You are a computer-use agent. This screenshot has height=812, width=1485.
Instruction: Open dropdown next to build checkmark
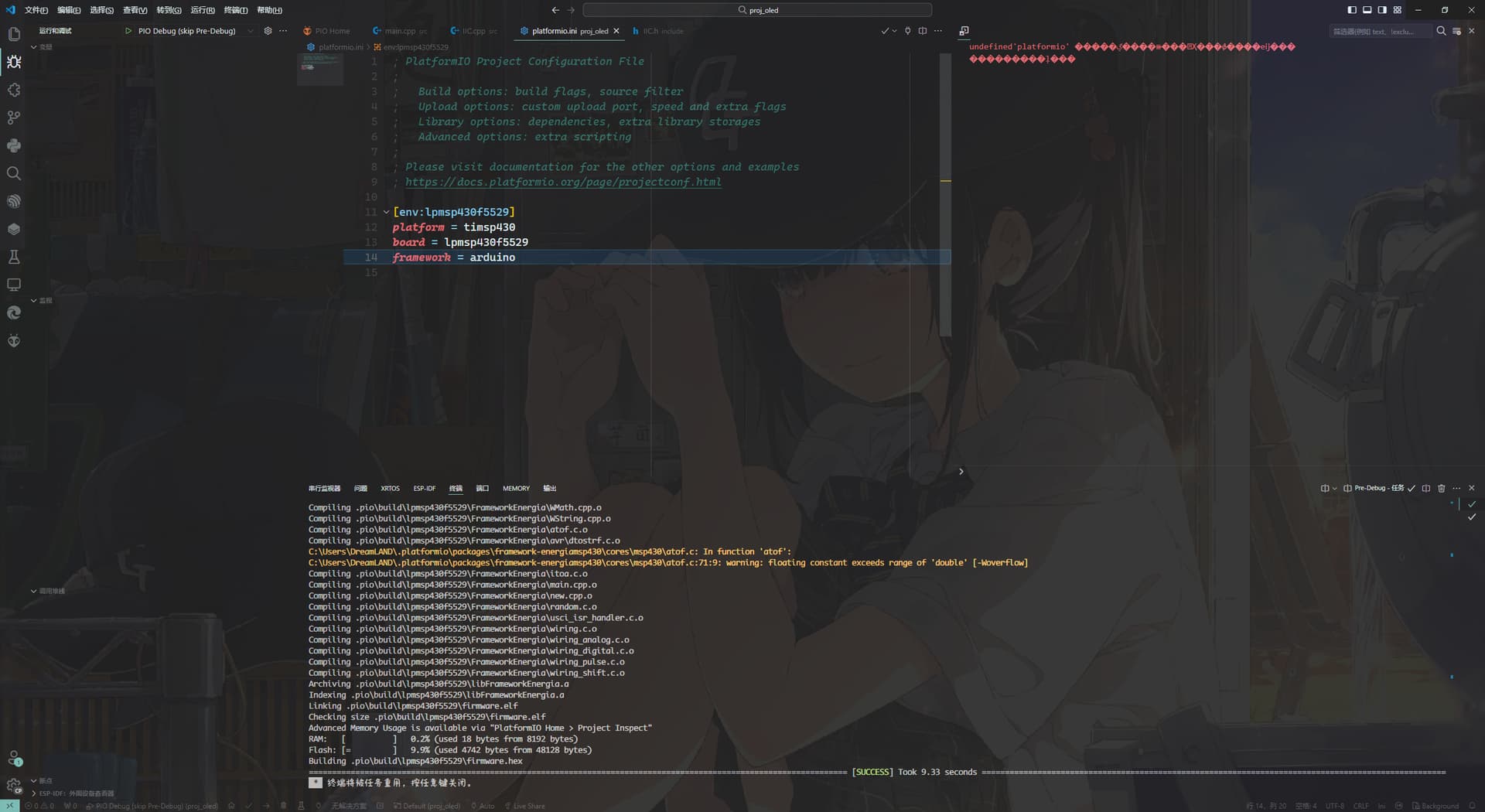895,31
